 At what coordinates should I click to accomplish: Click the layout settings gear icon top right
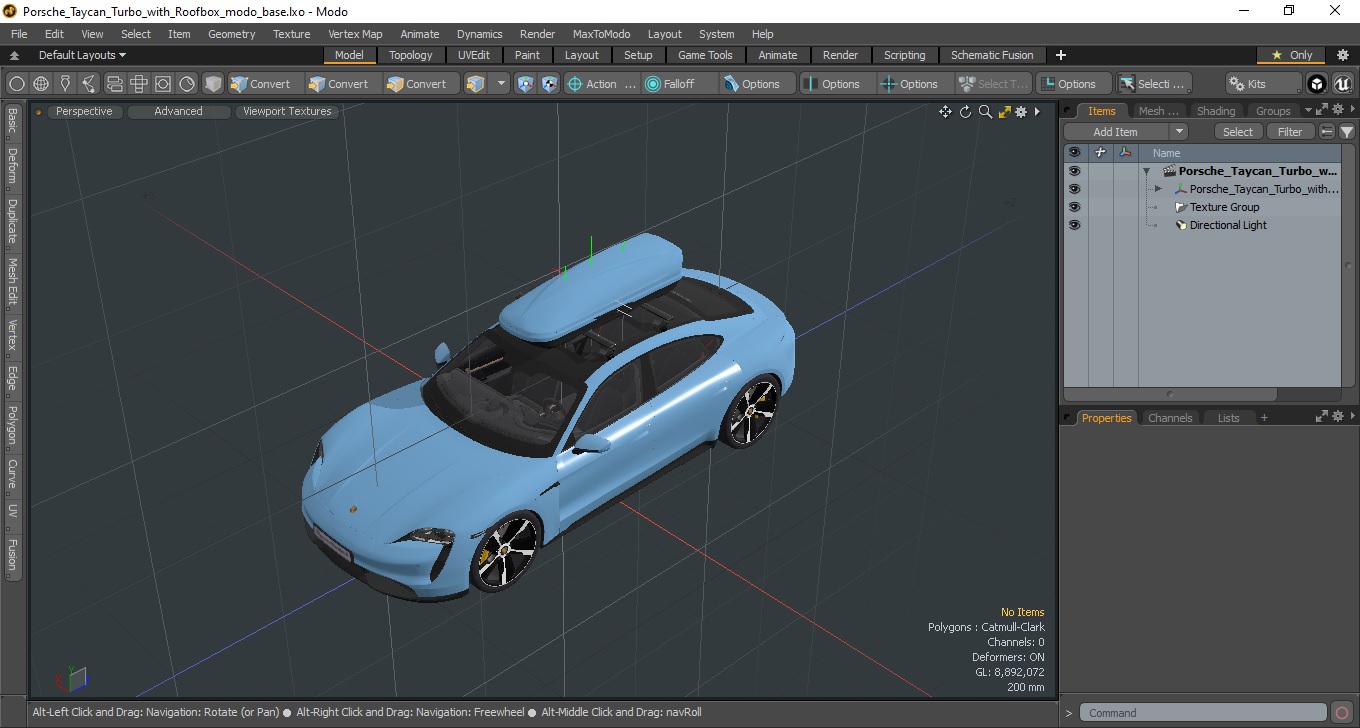[x=1343, y=55]
